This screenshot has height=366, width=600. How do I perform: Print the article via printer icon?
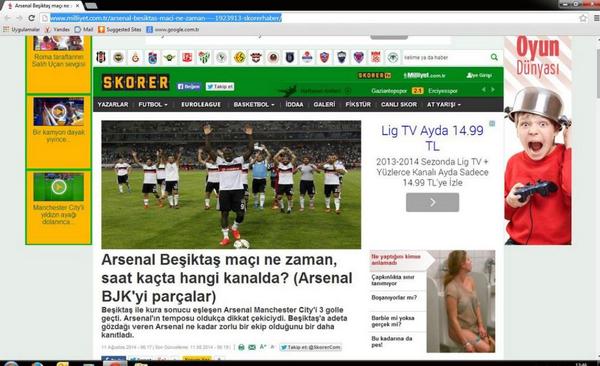[241, 347]
